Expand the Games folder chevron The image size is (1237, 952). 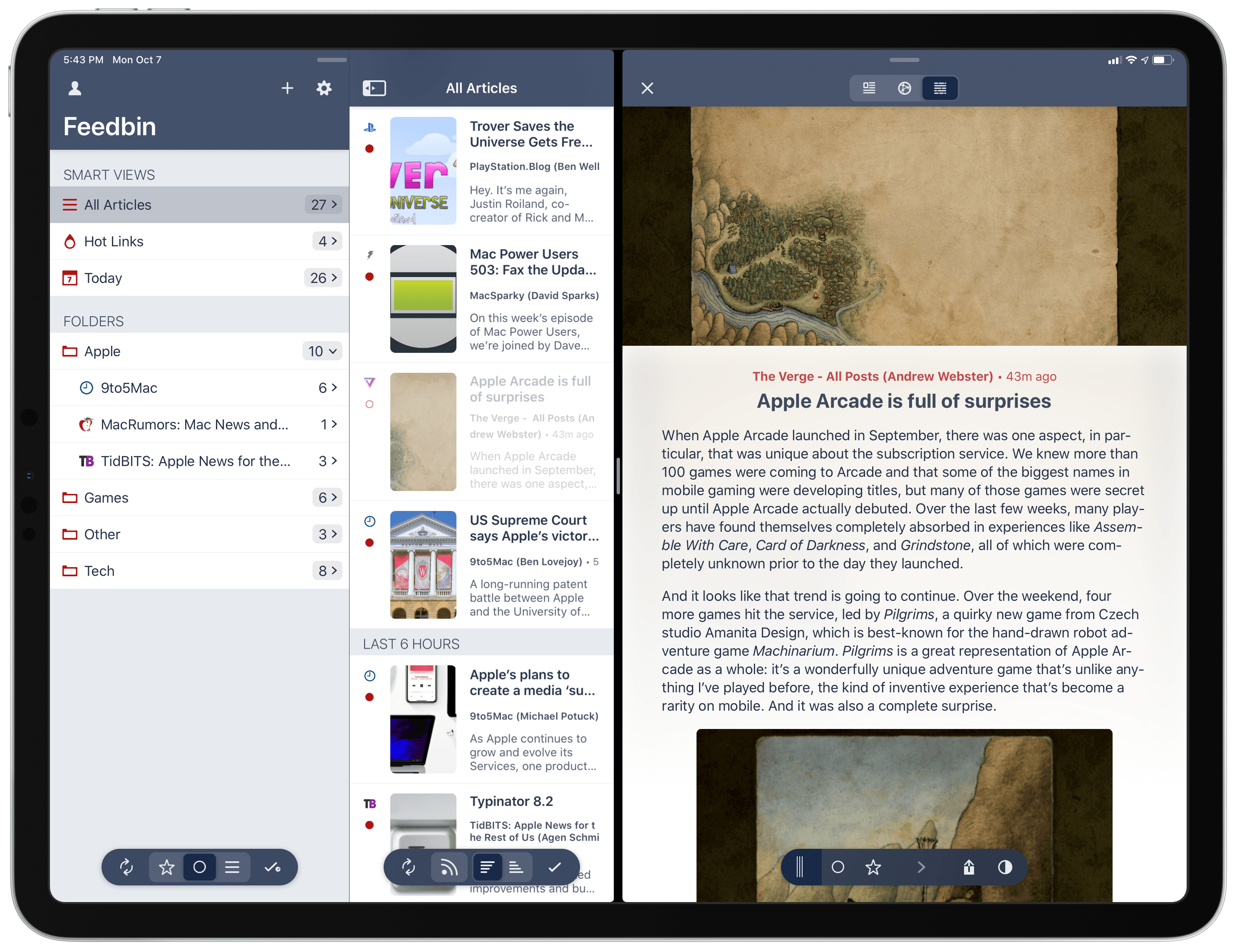tap(334, 498)
